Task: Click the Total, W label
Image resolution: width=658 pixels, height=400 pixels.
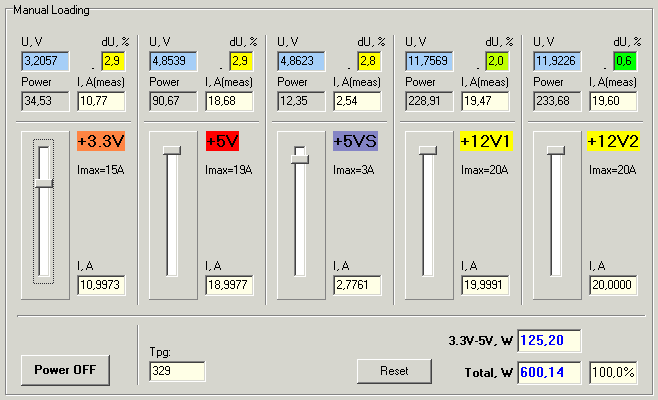Action: [x=489, y=373]
